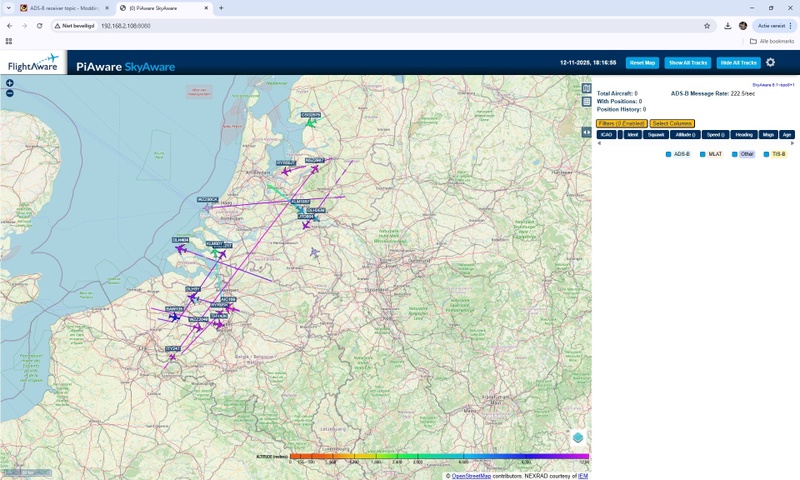The height and width of the screenshot is (480, 800).
Task: Click the FlightAware logo
Action: pyautogui.click(x=33, y=64)
